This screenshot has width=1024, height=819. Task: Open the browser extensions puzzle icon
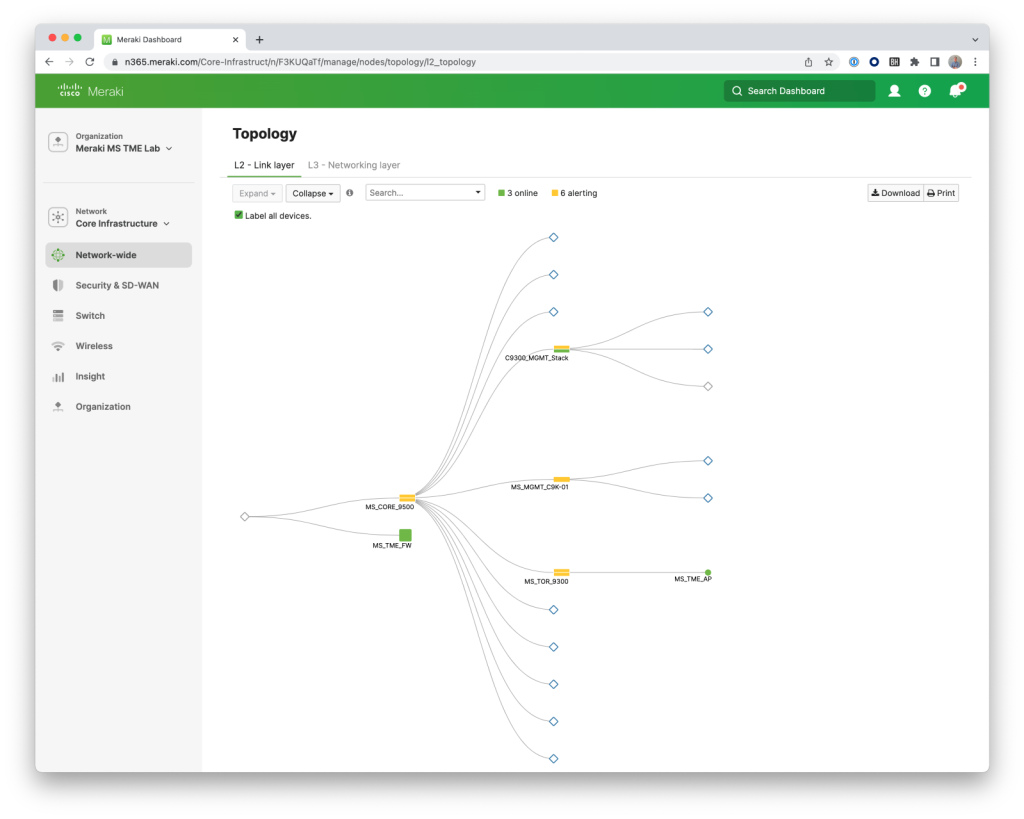914,62
